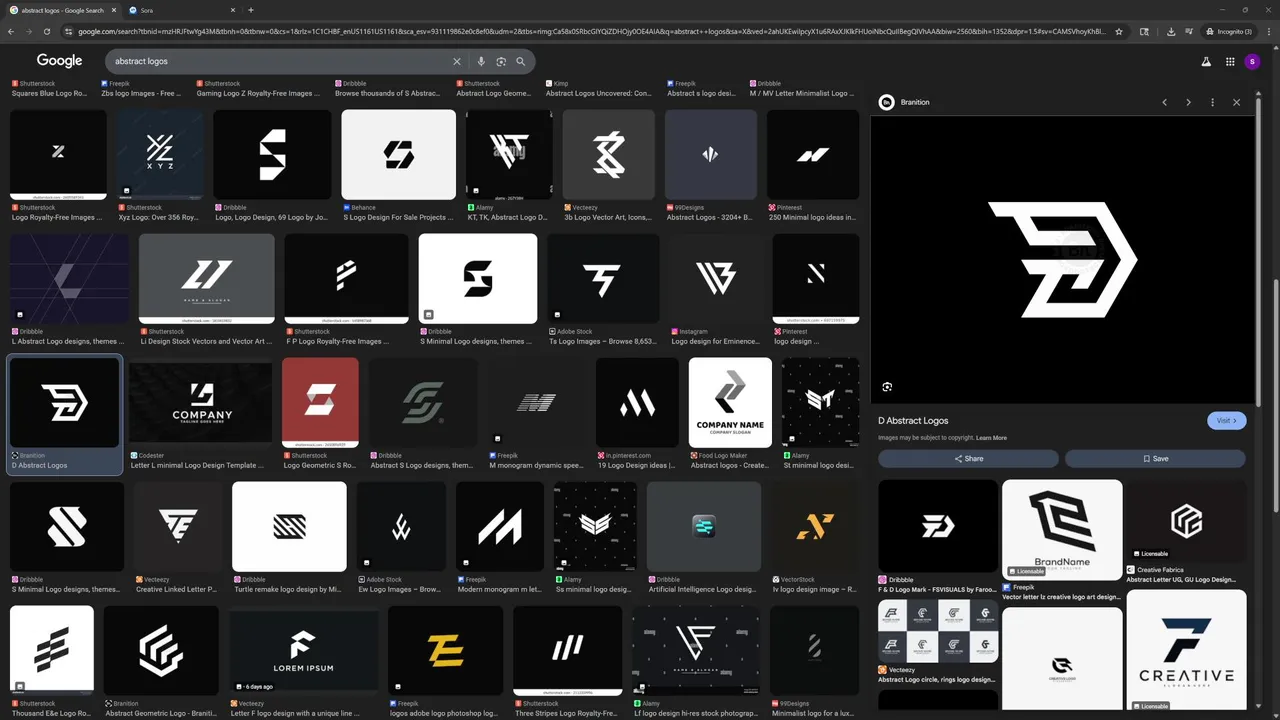Close the image preview panel
The height and width of the screenshot is (720, 1280).
pyautogui.click(x=1236, y=102)
